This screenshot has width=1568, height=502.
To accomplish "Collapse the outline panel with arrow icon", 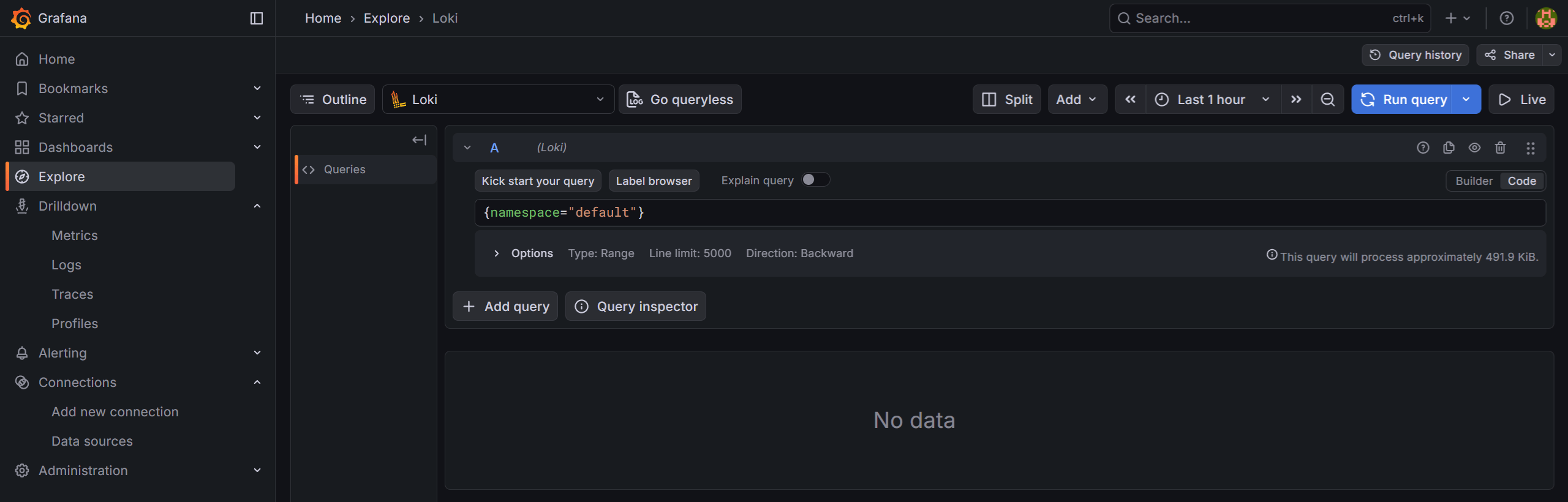I will [x=419, y=140].
